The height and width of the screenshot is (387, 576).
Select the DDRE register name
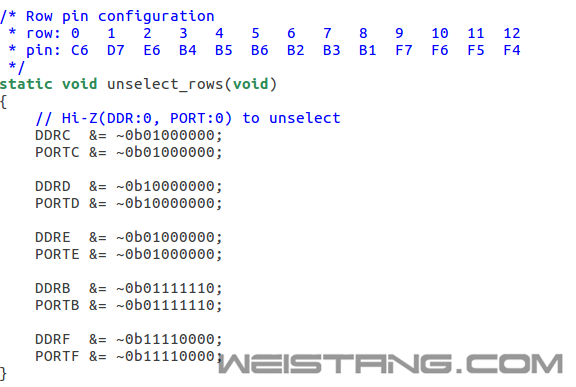53,237
